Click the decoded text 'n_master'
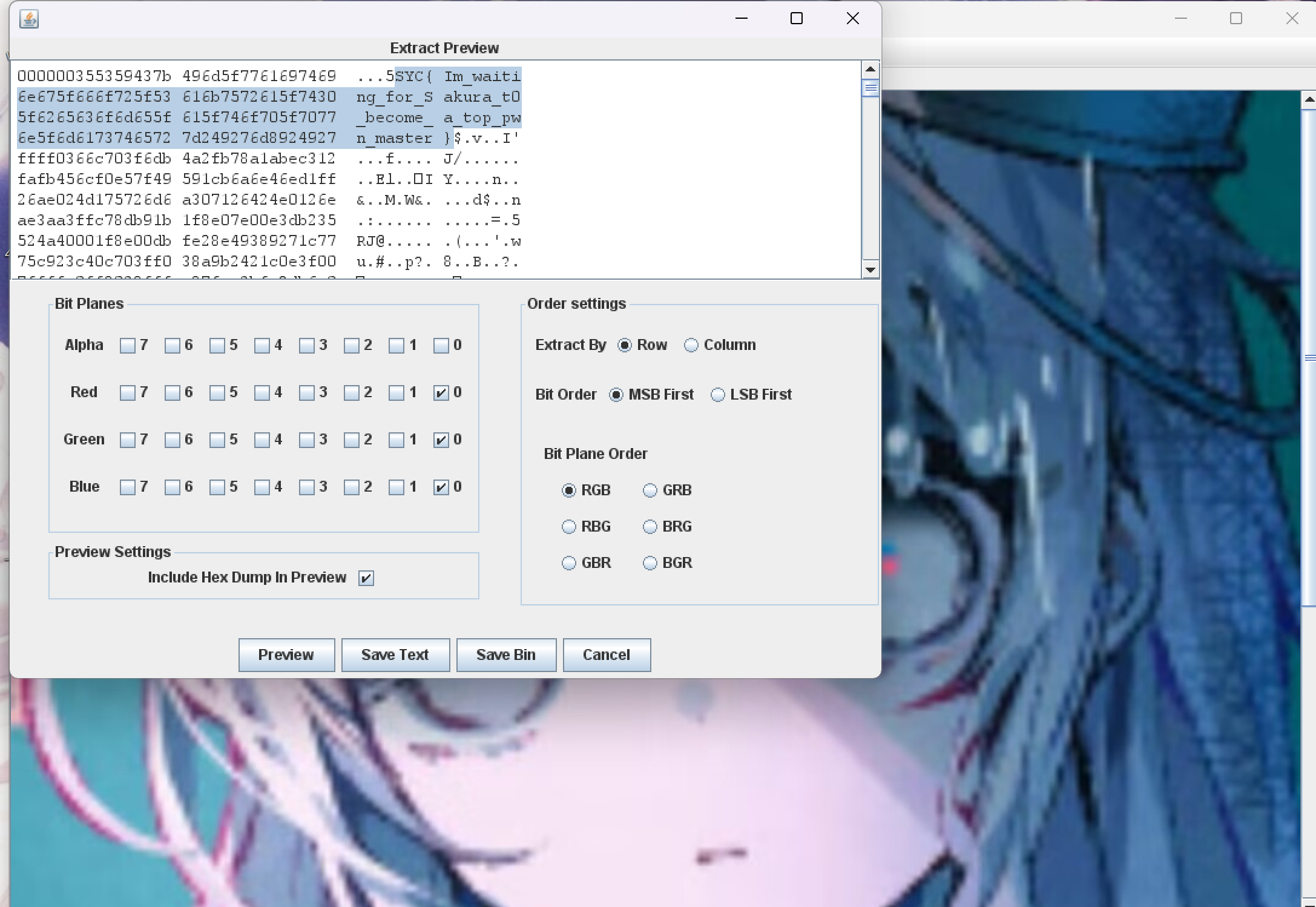The height and width of the screenshot is (907, 1316). click(x=394, y=139)
